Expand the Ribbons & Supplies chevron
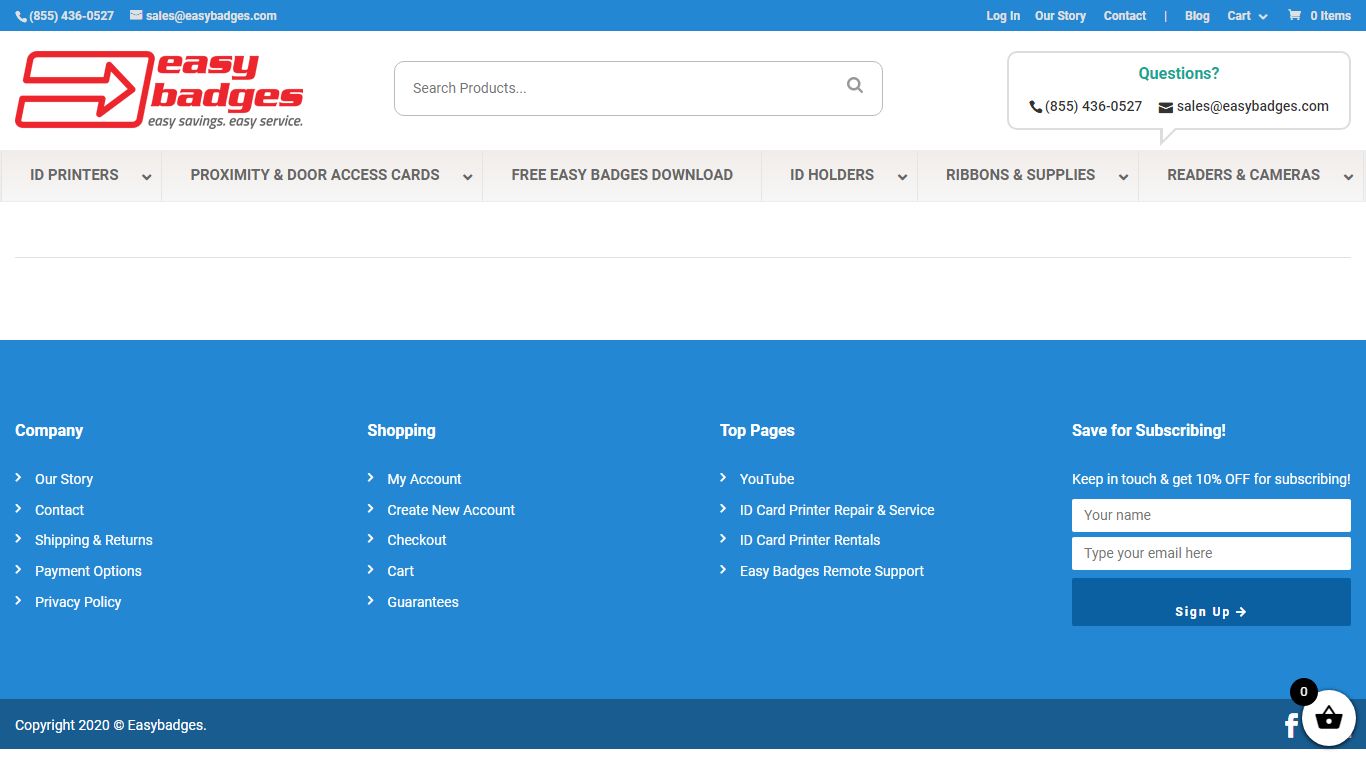The width and height of the screenshot is (1366, 768). [x=1123, y=177]
